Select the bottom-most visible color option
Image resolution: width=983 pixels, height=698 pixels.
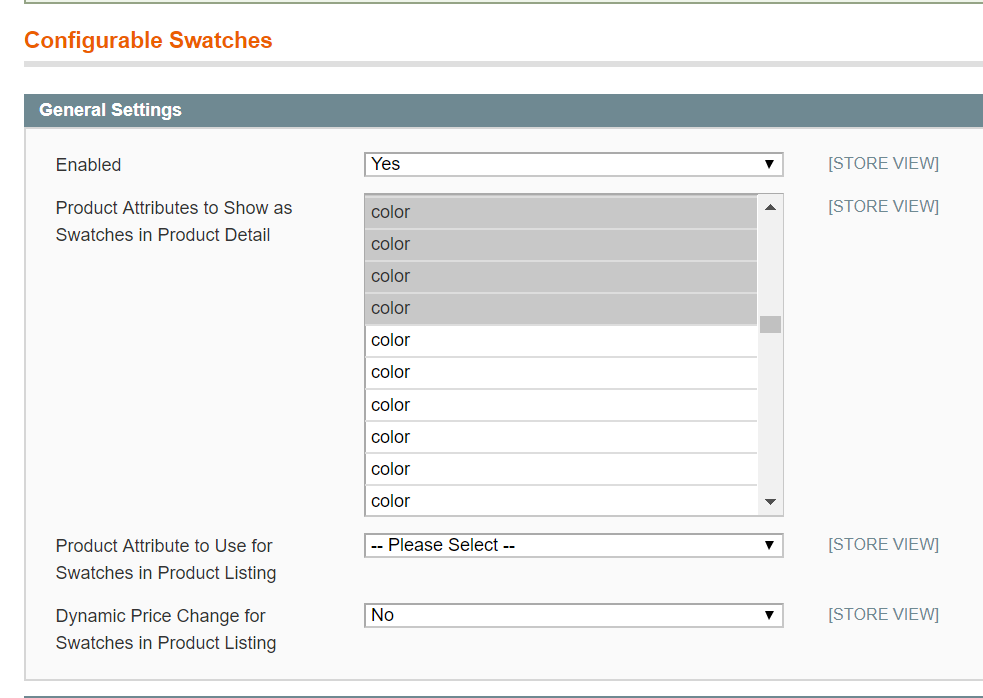pyautogui.click(x=560, y=501)
